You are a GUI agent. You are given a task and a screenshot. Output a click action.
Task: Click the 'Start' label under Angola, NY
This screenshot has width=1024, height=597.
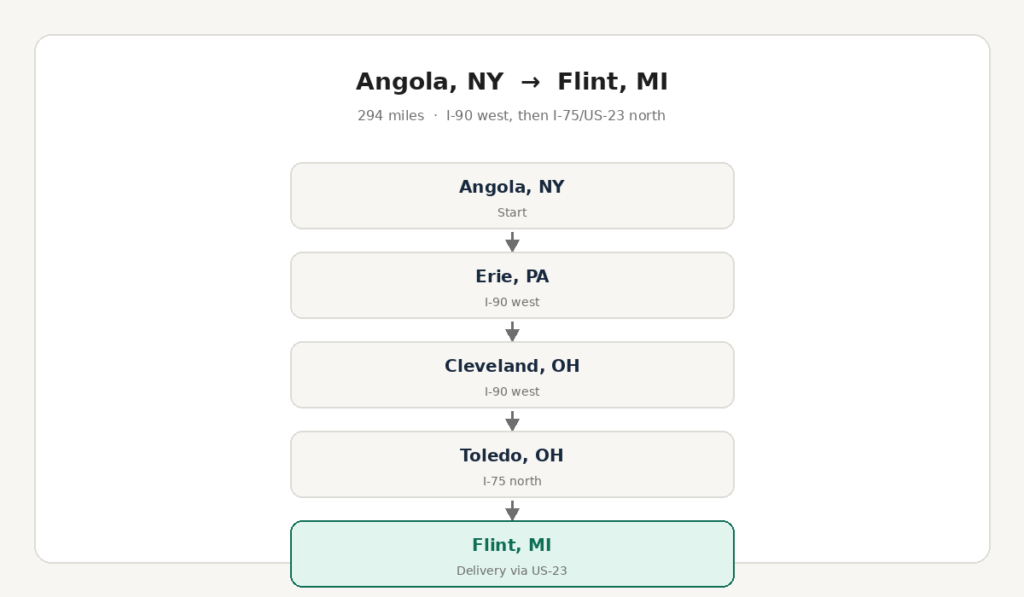(x=512, y=212)
